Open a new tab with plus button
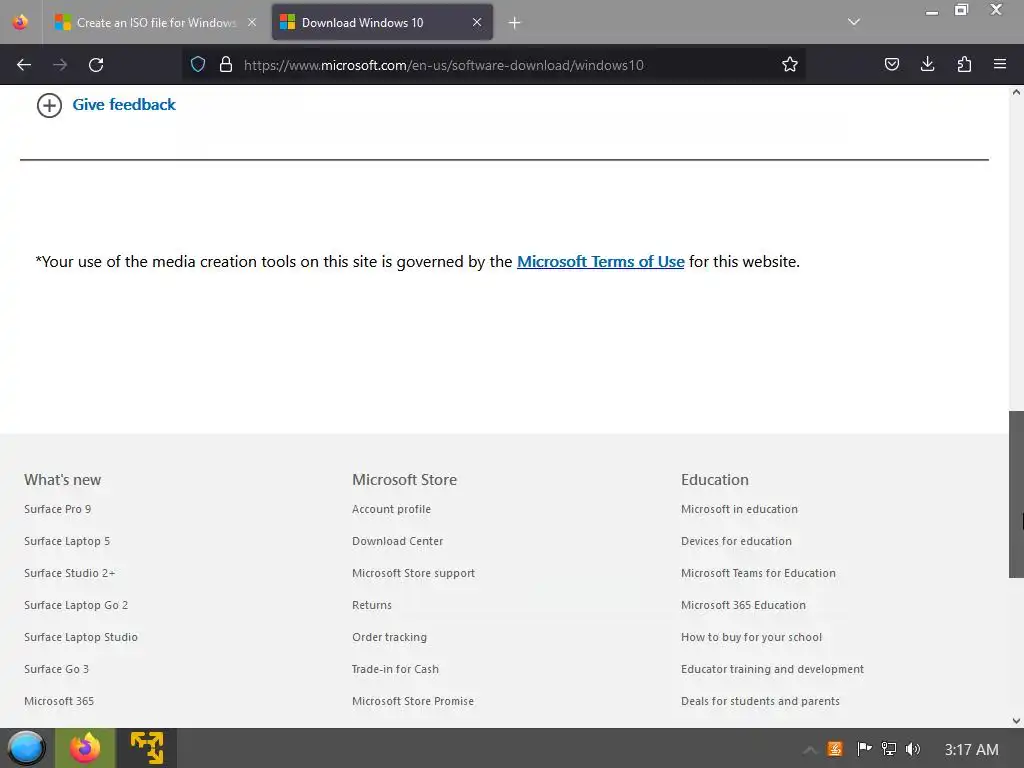 (515, 23)
